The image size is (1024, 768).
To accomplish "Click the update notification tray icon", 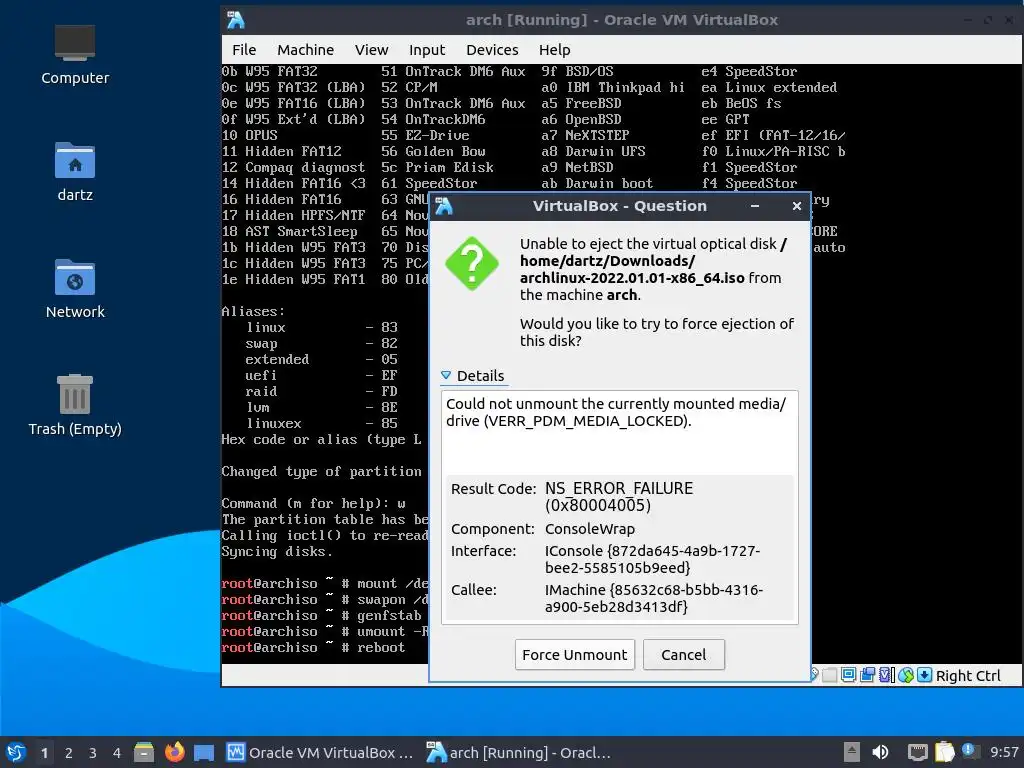I will [x=970, y=751].
